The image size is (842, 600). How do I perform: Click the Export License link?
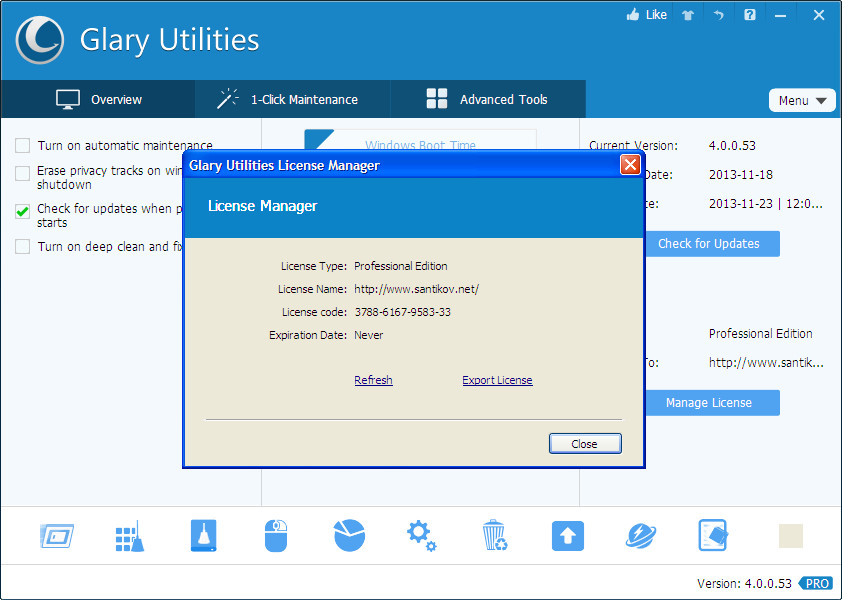click(497, 380)
